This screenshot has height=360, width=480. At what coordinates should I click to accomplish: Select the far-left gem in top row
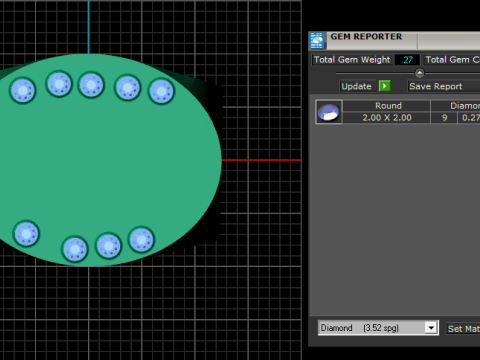pos(23,90)
